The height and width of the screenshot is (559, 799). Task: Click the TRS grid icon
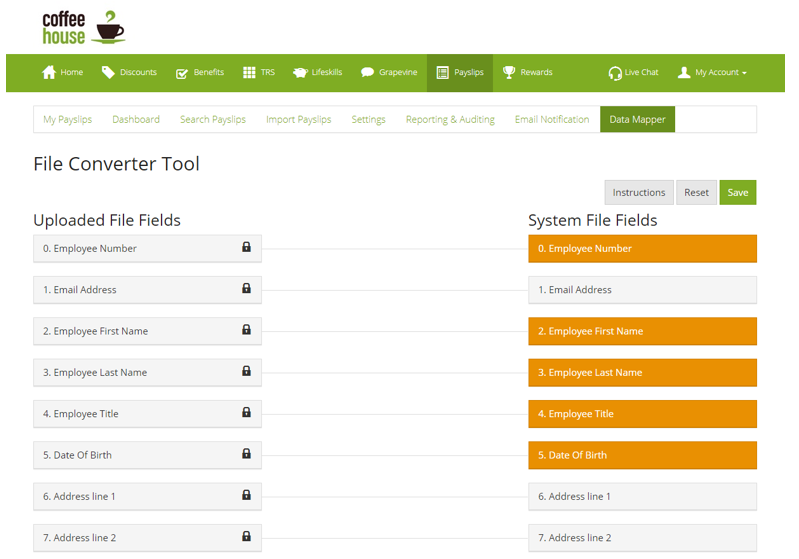tap(249, 73)
